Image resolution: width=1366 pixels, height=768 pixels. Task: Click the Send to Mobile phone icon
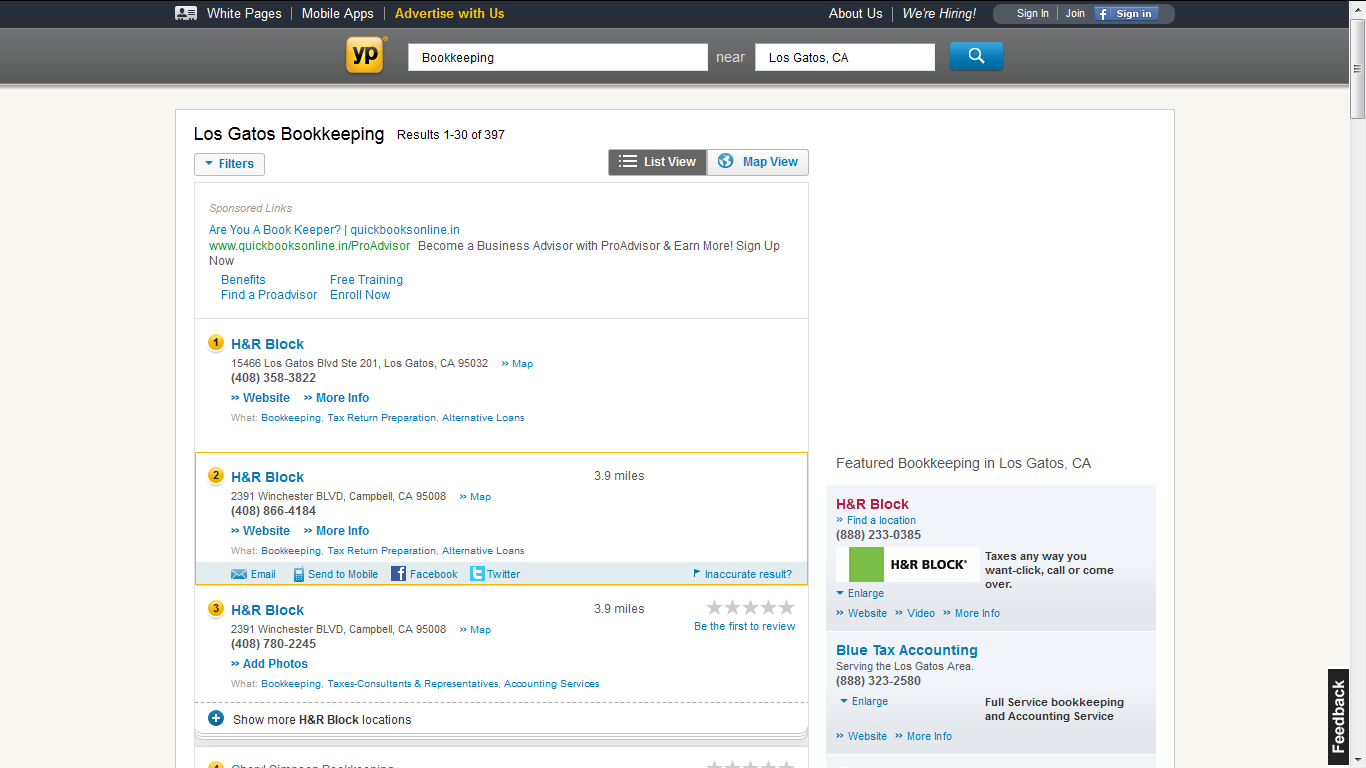coord(298,574)
